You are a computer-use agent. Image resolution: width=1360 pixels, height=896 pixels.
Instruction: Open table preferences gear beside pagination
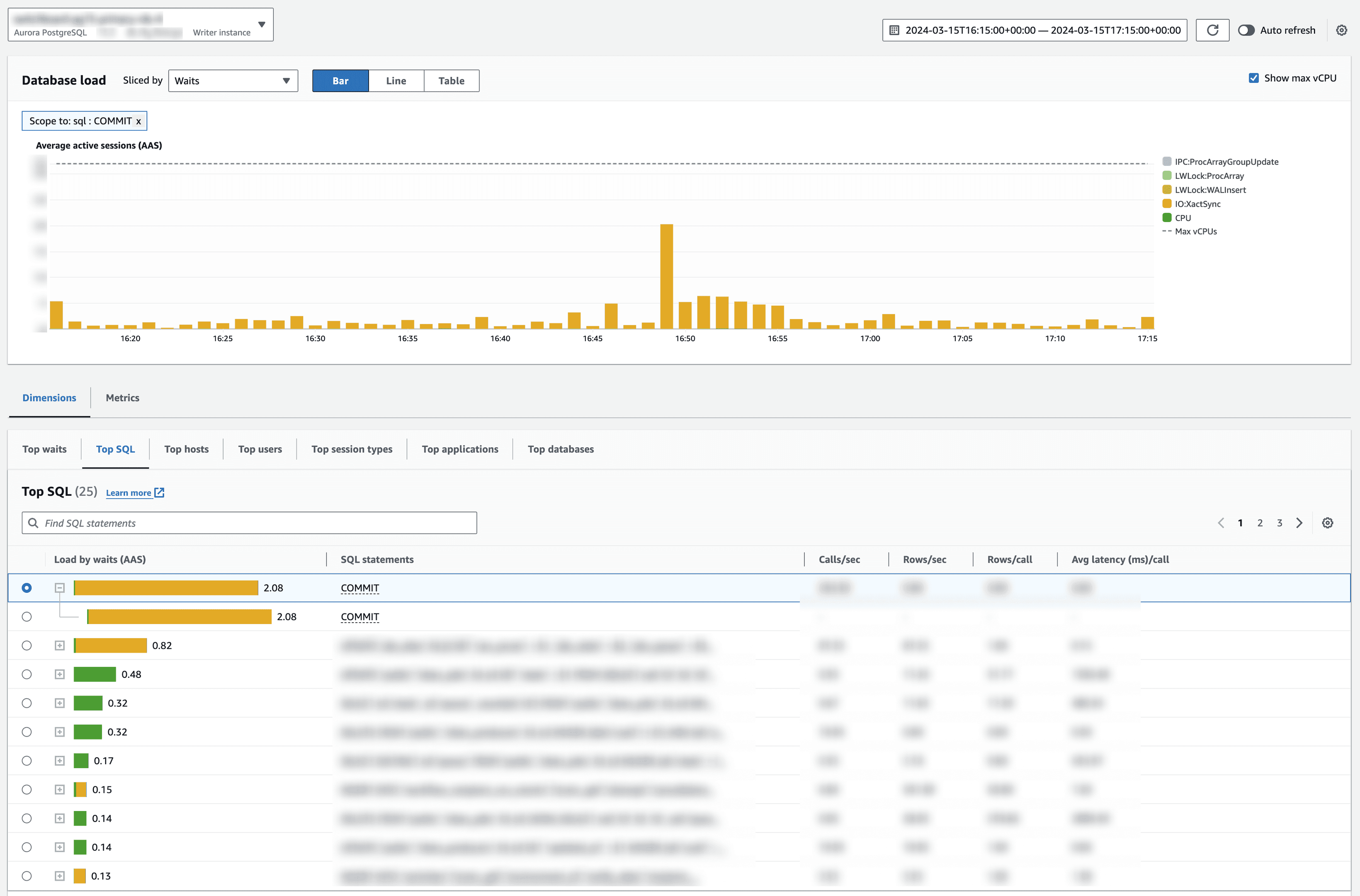pos(1328,522)
